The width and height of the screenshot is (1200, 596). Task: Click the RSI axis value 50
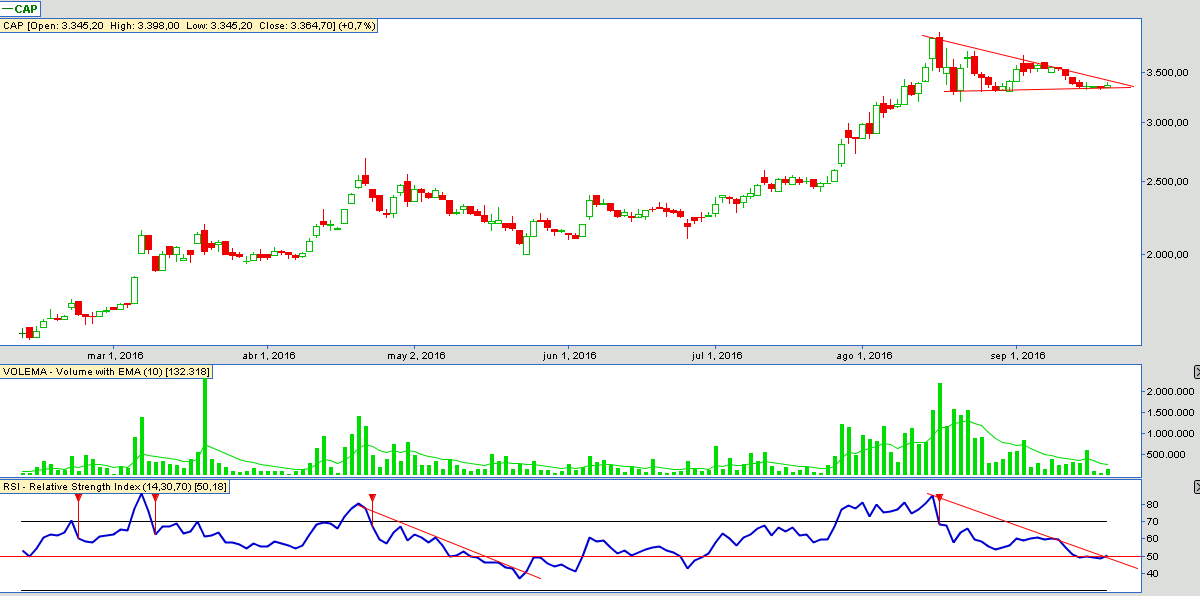pos(1152,556)
